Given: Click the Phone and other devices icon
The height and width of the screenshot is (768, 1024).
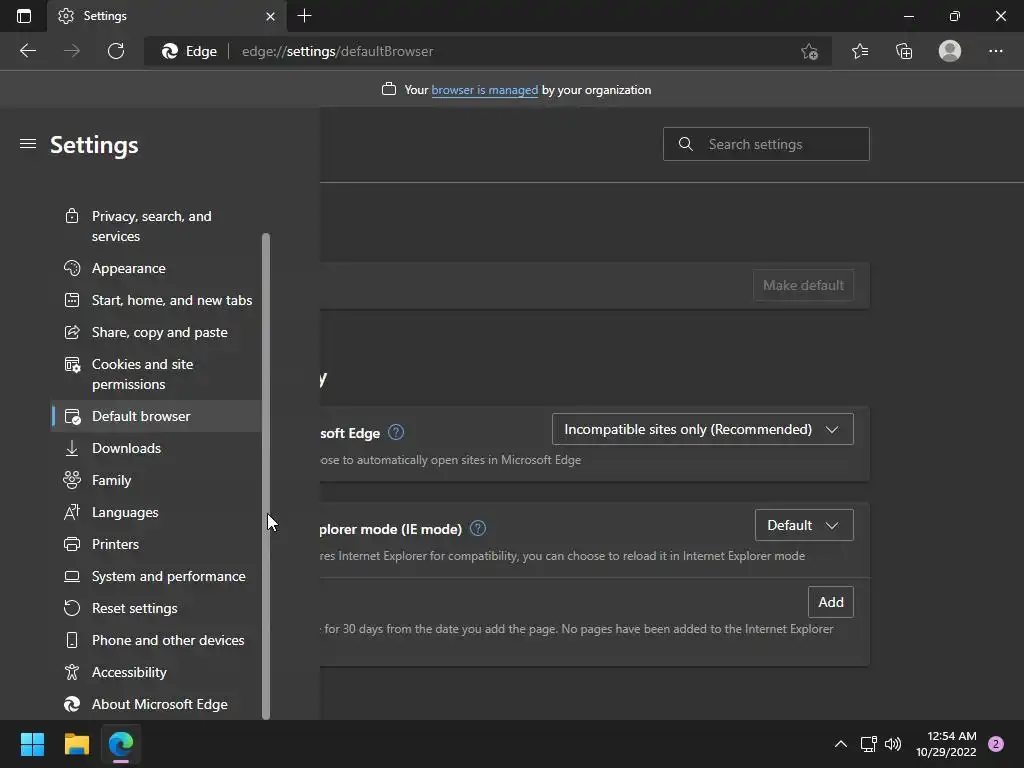Looking at the screenshot, I should pyautogui.click(x=72, y=641).
